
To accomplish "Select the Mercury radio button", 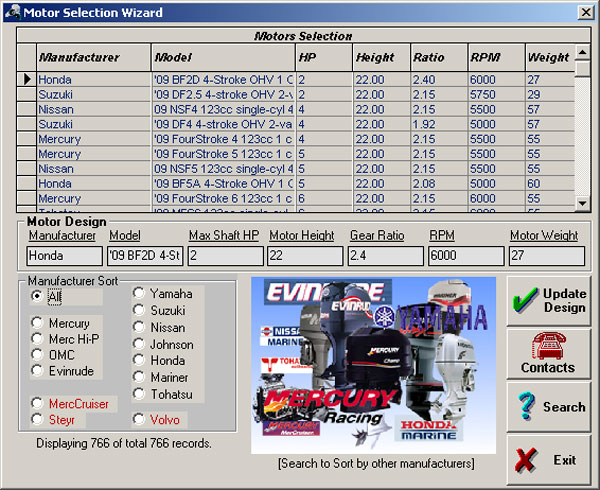I will pos(37,322).
